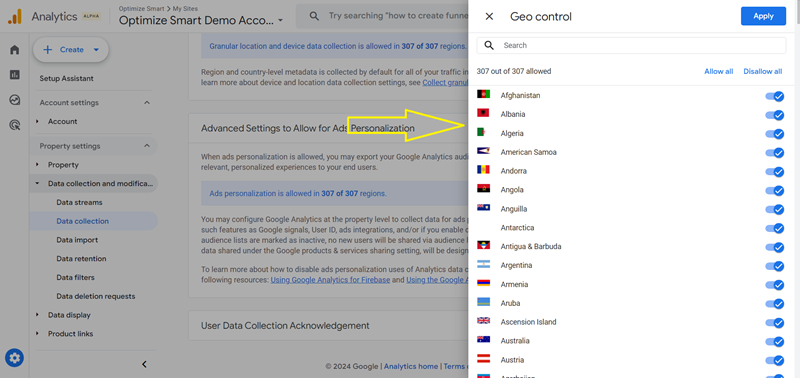Click the magnifier icon in top search bar
800x378 pixels.
[x=315, y=16]
